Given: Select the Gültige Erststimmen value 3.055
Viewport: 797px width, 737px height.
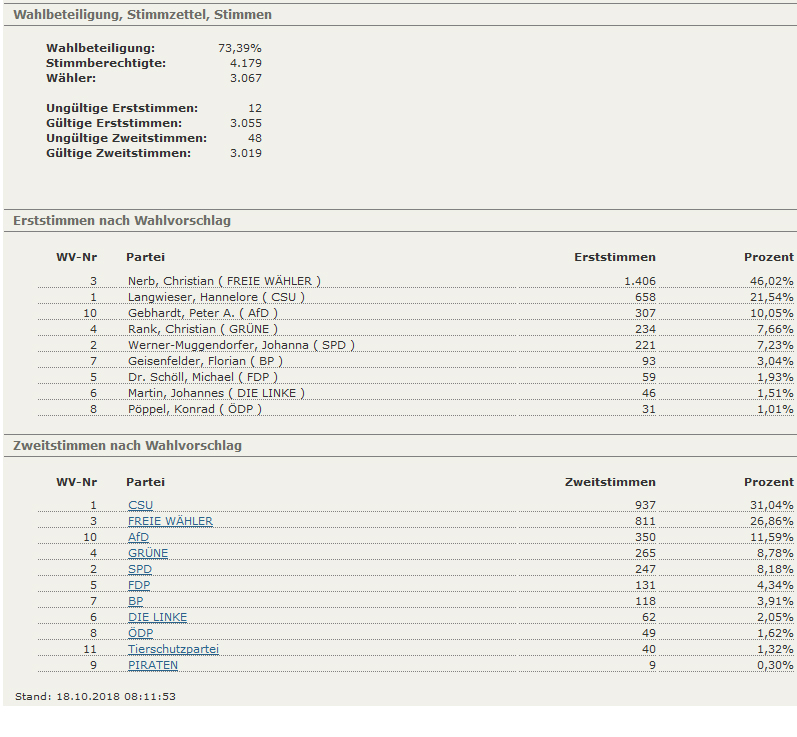Looking at the screenshot, I should click(246, 123).
